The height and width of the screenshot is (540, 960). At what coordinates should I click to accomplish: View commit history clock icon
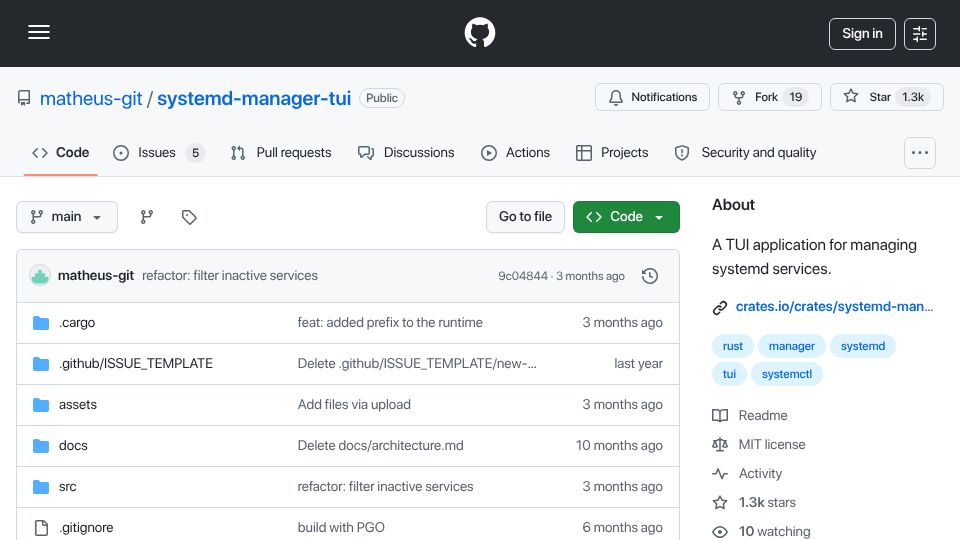[x=650, y=276]
